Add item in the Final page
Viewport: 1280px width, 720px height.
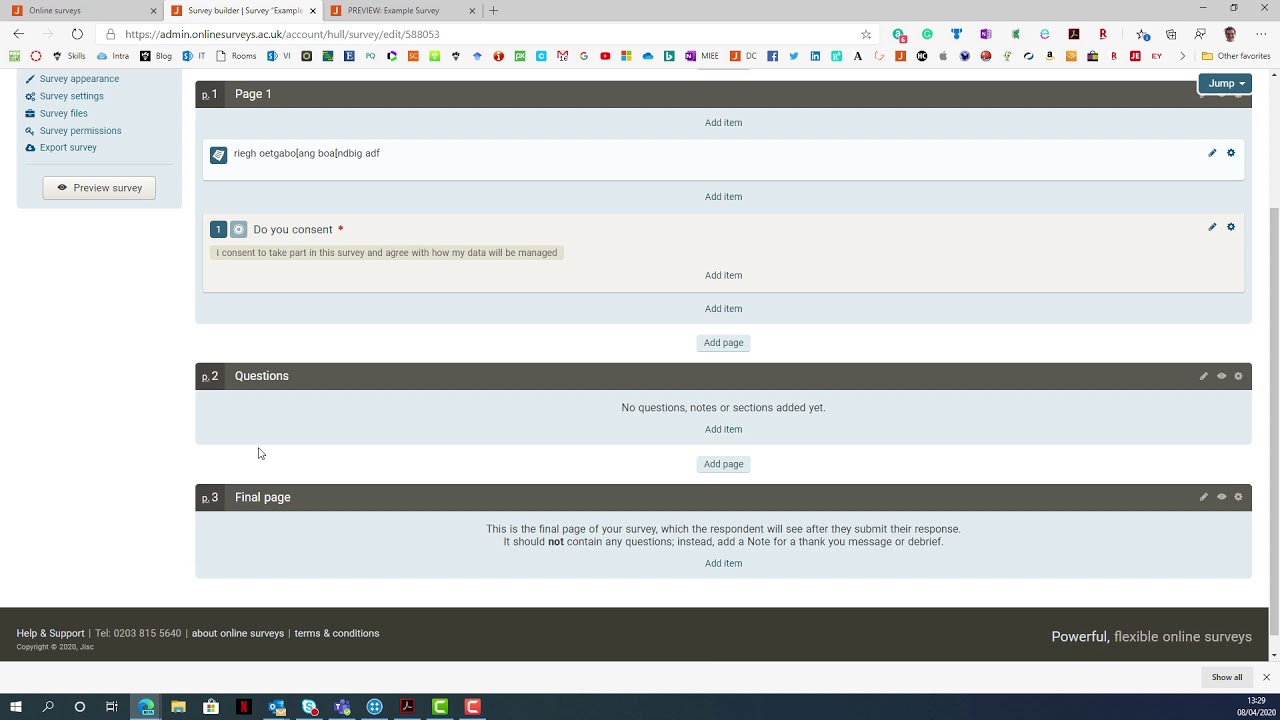click(x=723, y=563)
